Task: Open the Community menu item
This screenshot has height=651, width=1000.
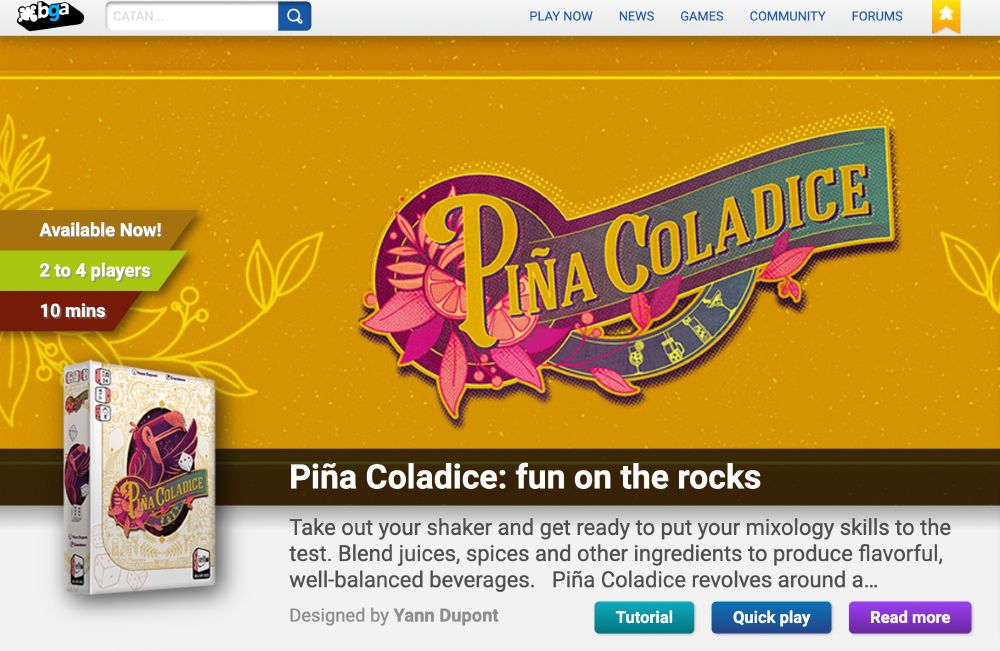Action: (787, 16)
